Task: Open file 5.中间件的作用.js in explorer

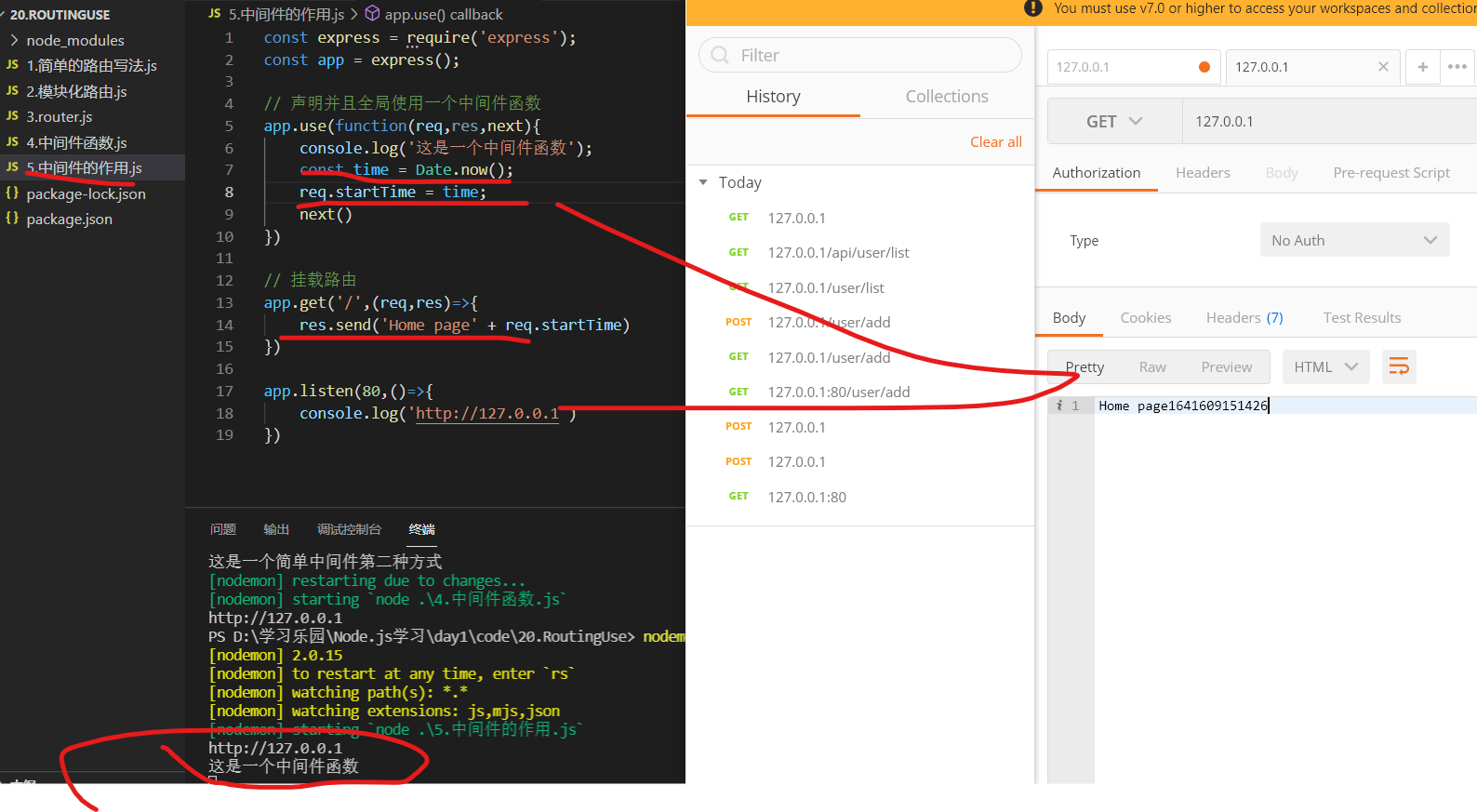Action: 92,168
